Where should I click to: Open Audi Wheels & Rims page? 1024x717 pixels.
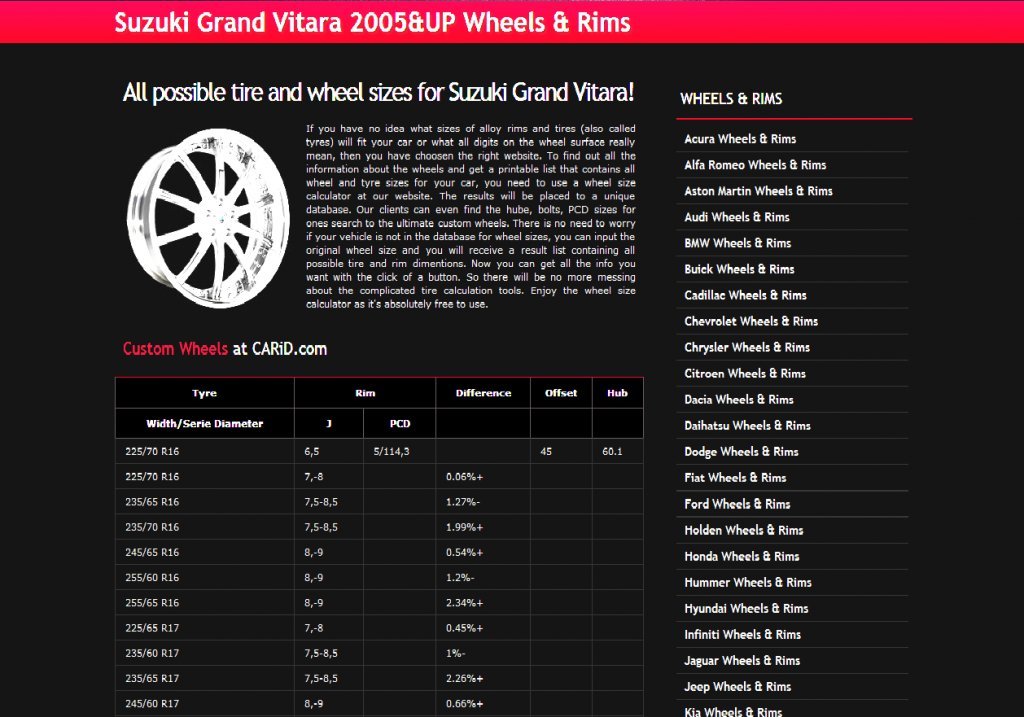[737, 217]
